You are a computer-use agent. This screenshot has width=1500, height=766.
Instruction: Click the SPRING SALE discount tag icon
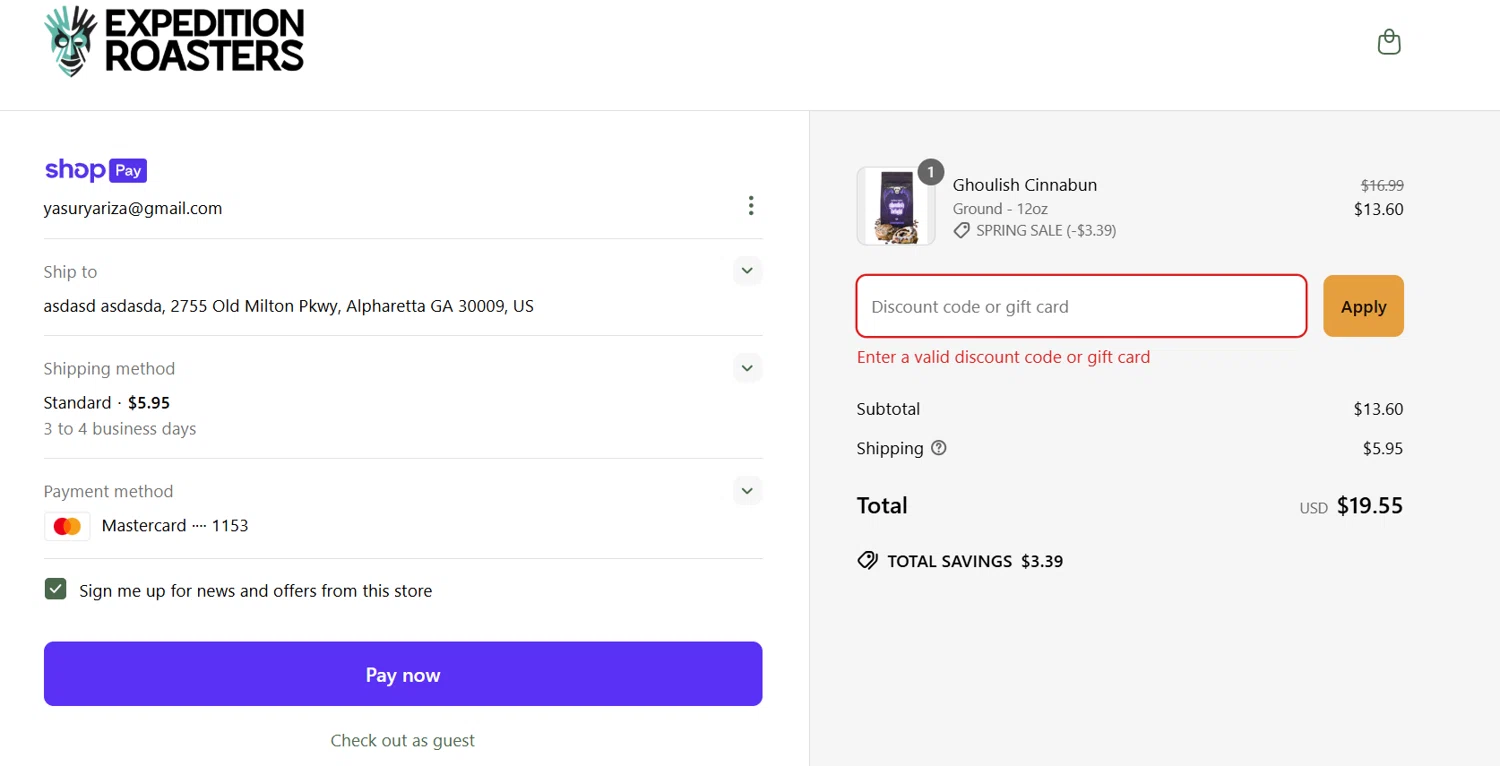pos(961,231)
